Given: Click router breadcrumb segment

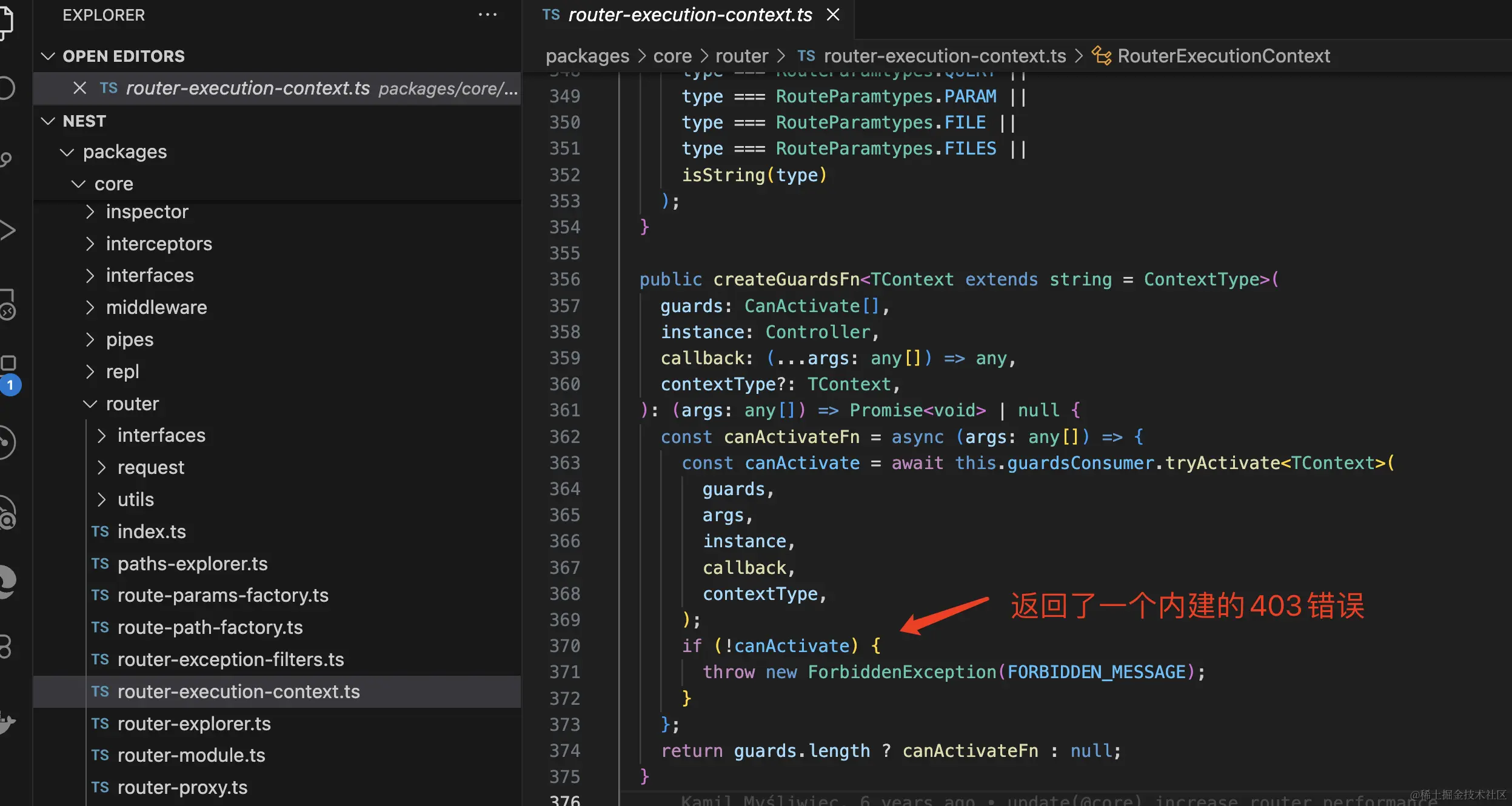Looking at the screenshot, I should [x=742, y=56].
